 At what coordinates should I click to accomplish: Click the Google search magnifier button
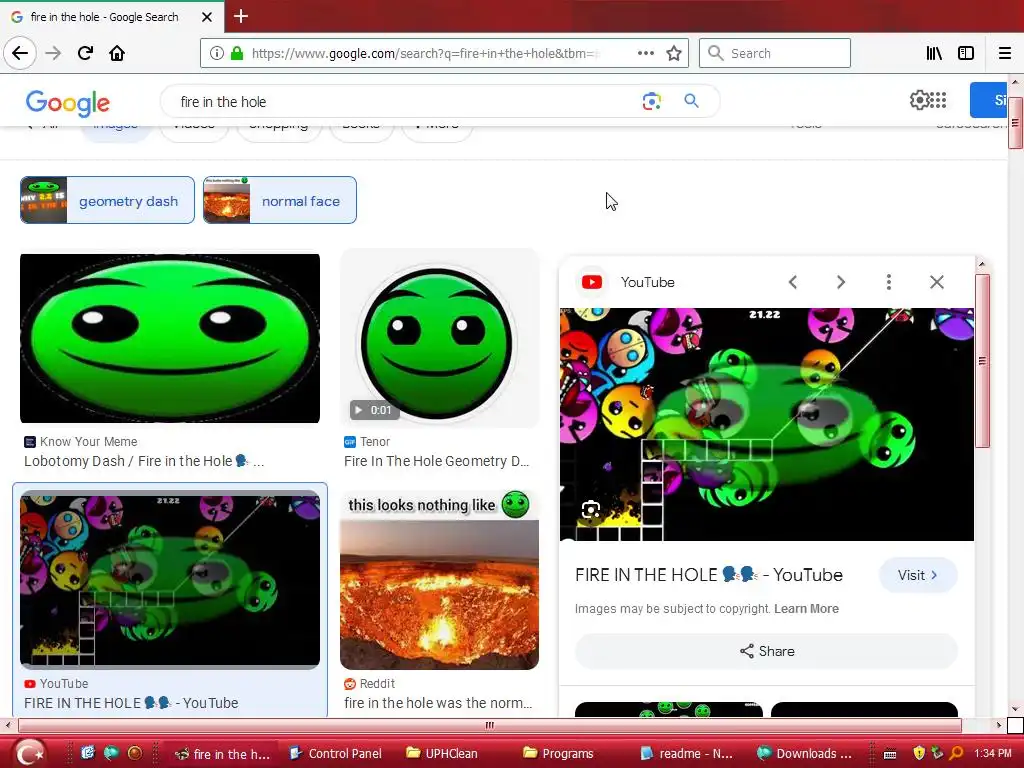click(x=691, y=101)
